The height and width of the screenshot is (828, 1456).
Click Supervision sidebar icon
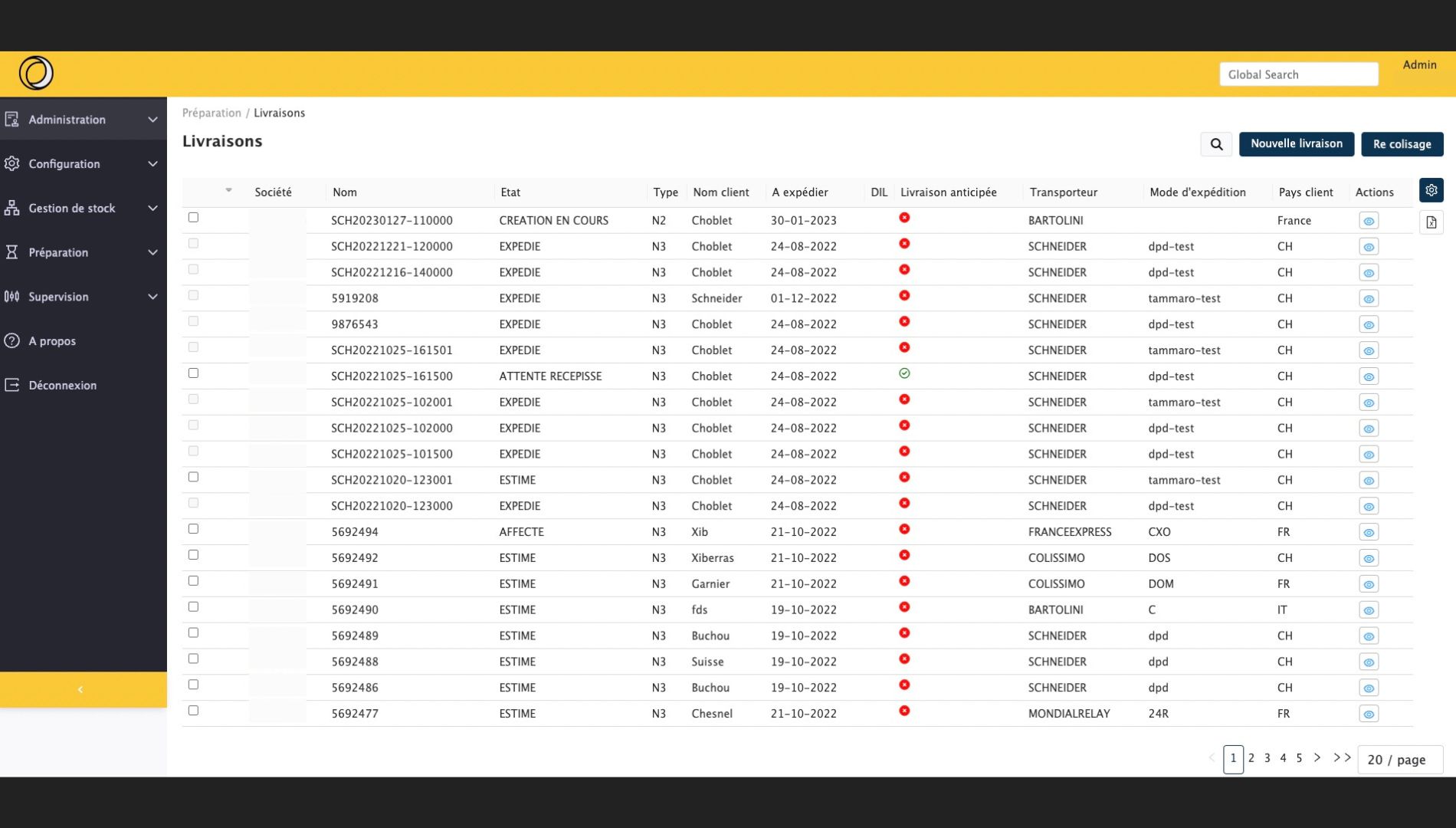tap(12, 297)
